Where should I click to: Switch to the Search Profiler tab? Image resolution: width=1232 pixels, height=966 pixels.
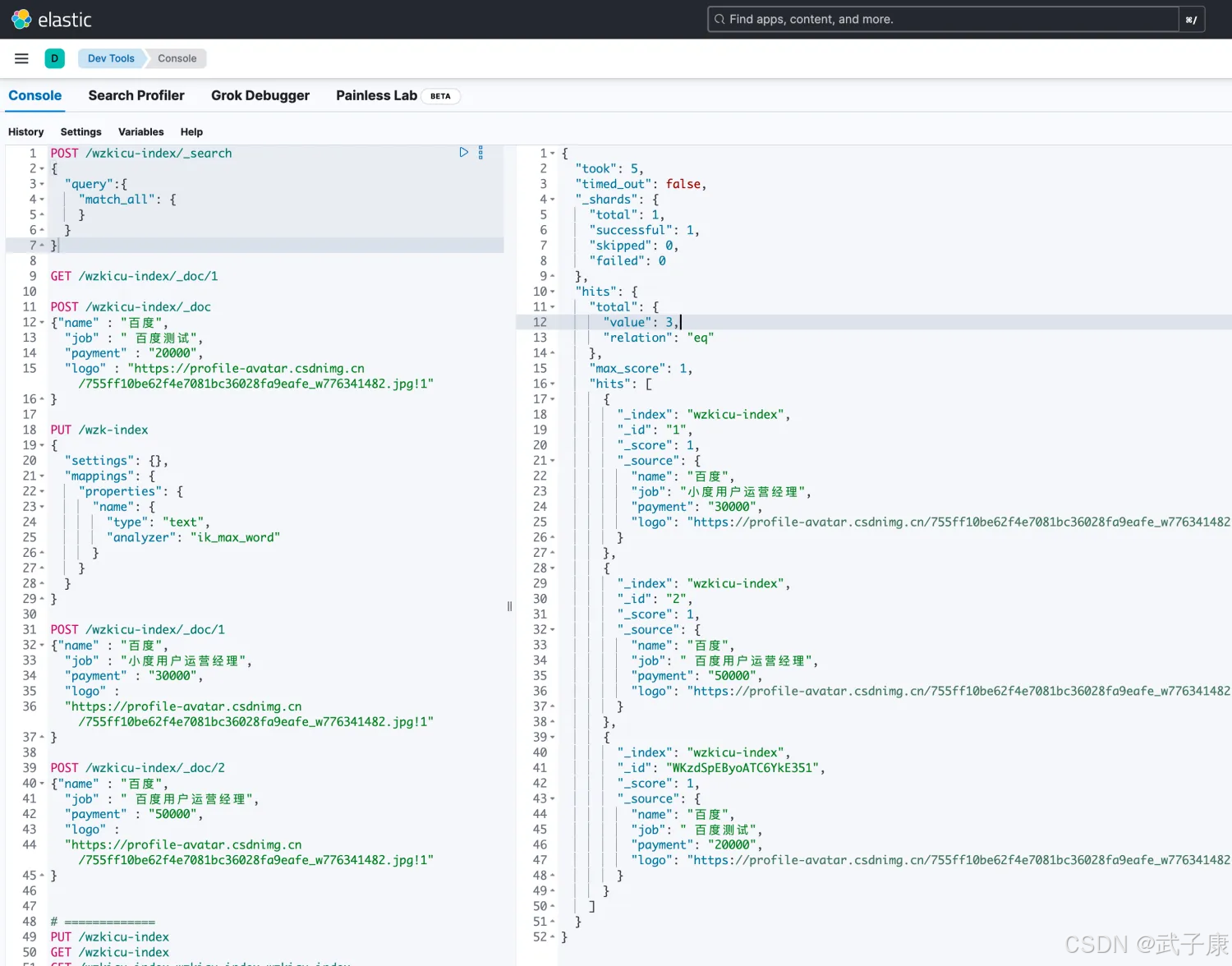click(x=136, y=95)
